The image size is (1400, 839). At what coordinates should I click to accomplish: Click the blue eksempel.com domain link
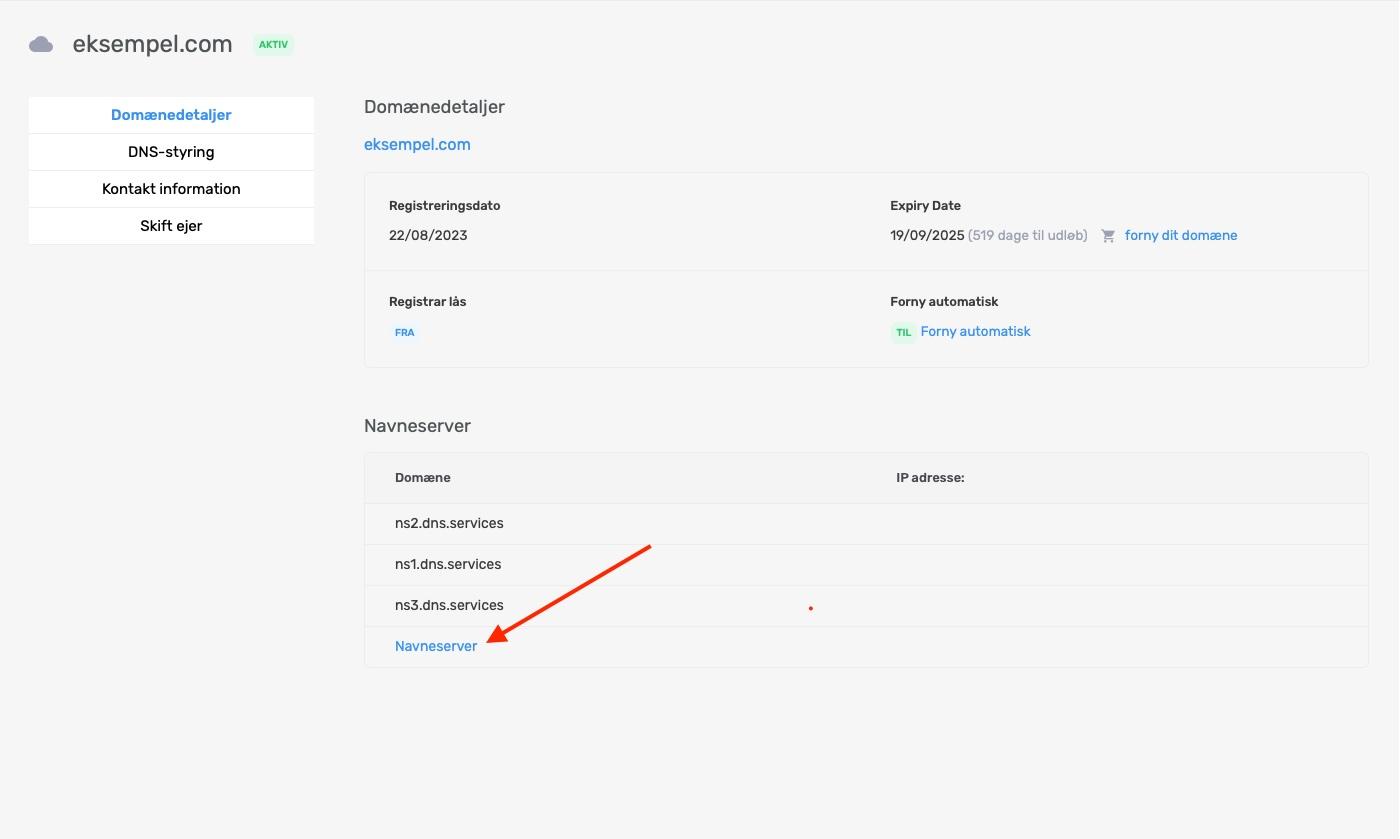417,144
